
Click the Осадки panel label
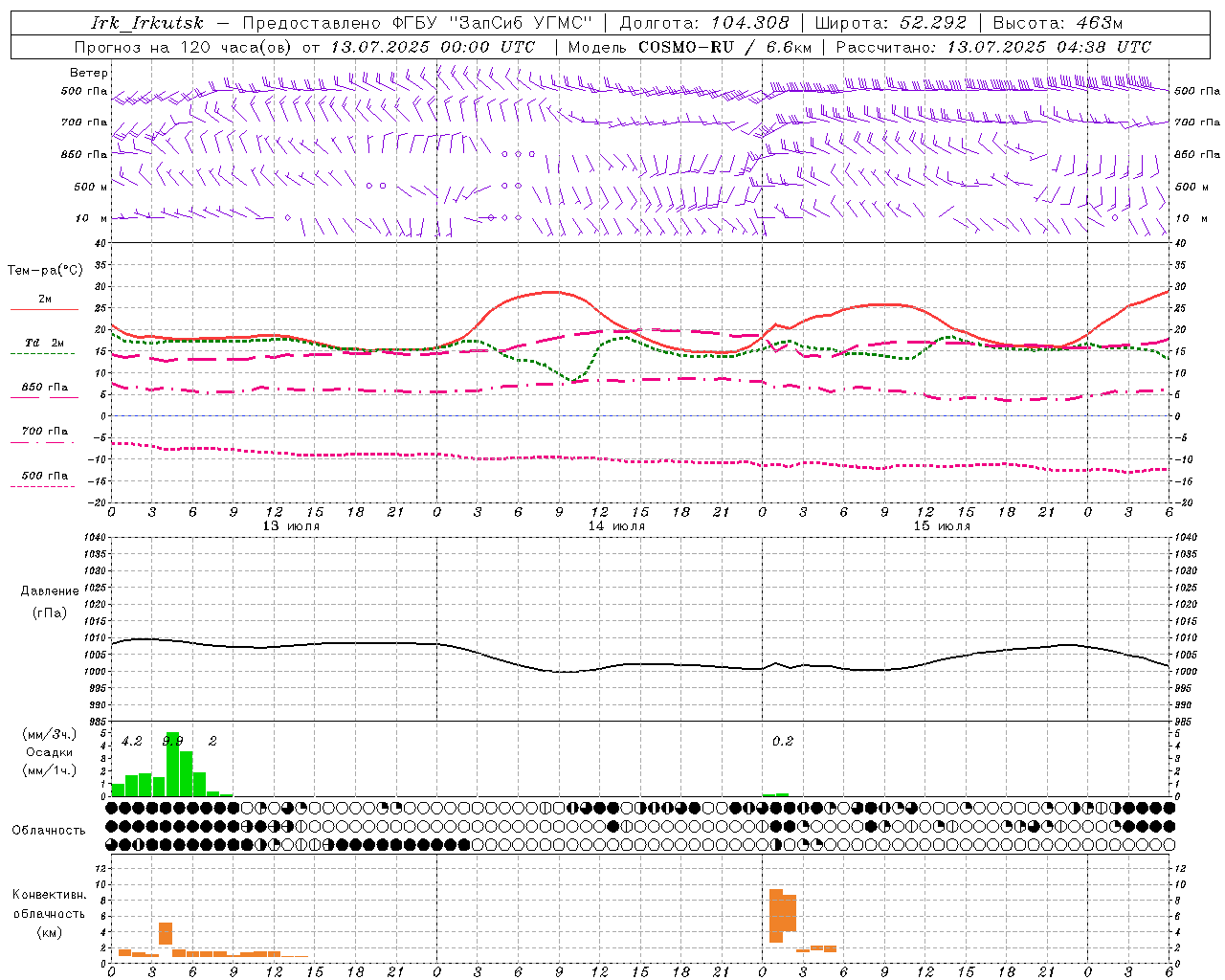click(x=50, y=752)
